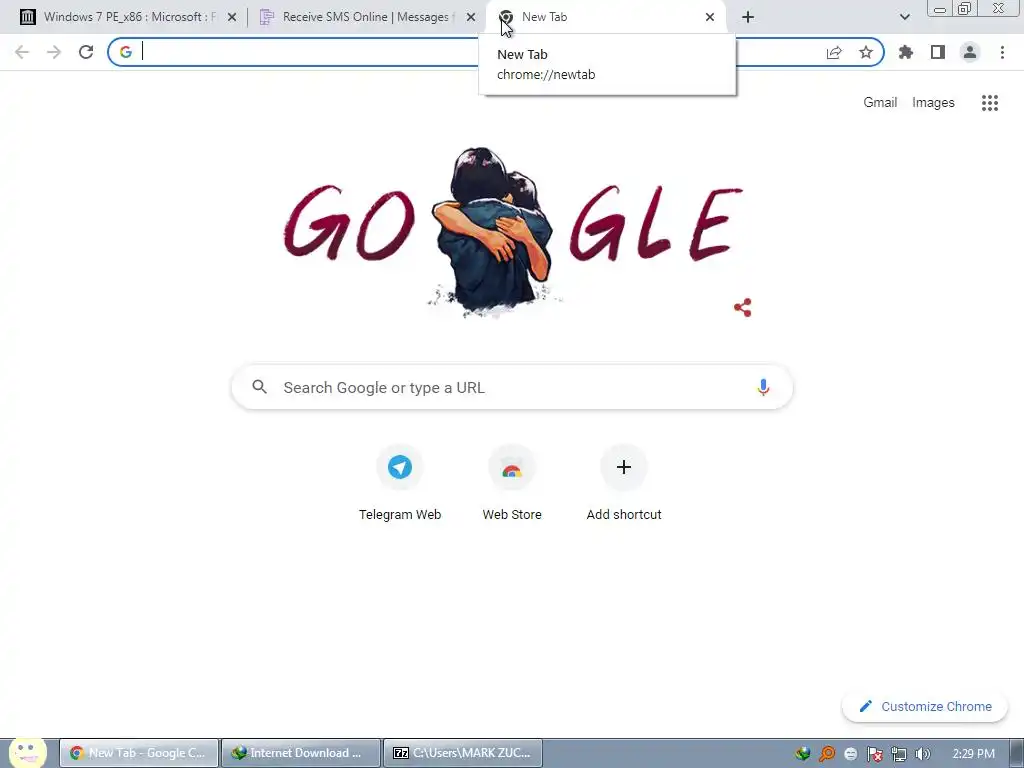Viewport: 1024px width, 768px height.
Task: Start voice search with the microphone
Action: [x=763, y=387]
